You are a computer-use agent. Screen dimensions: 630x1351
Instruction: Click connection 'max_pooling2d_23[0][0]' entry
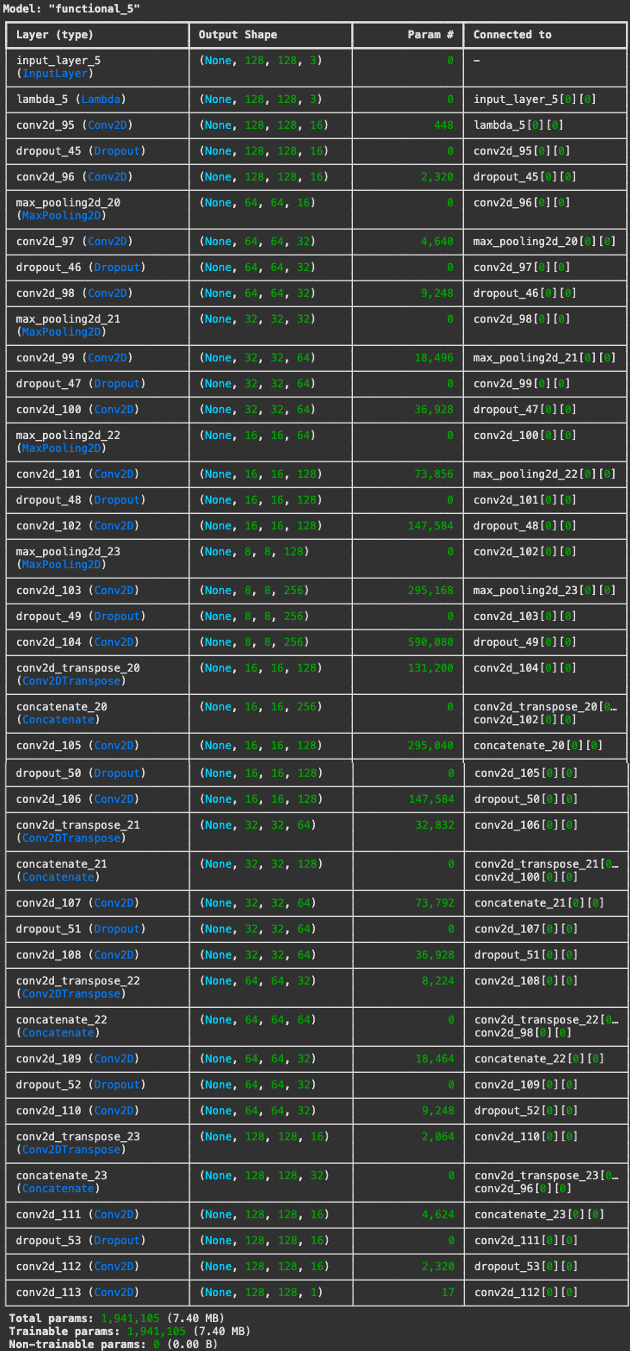point(544,590)
